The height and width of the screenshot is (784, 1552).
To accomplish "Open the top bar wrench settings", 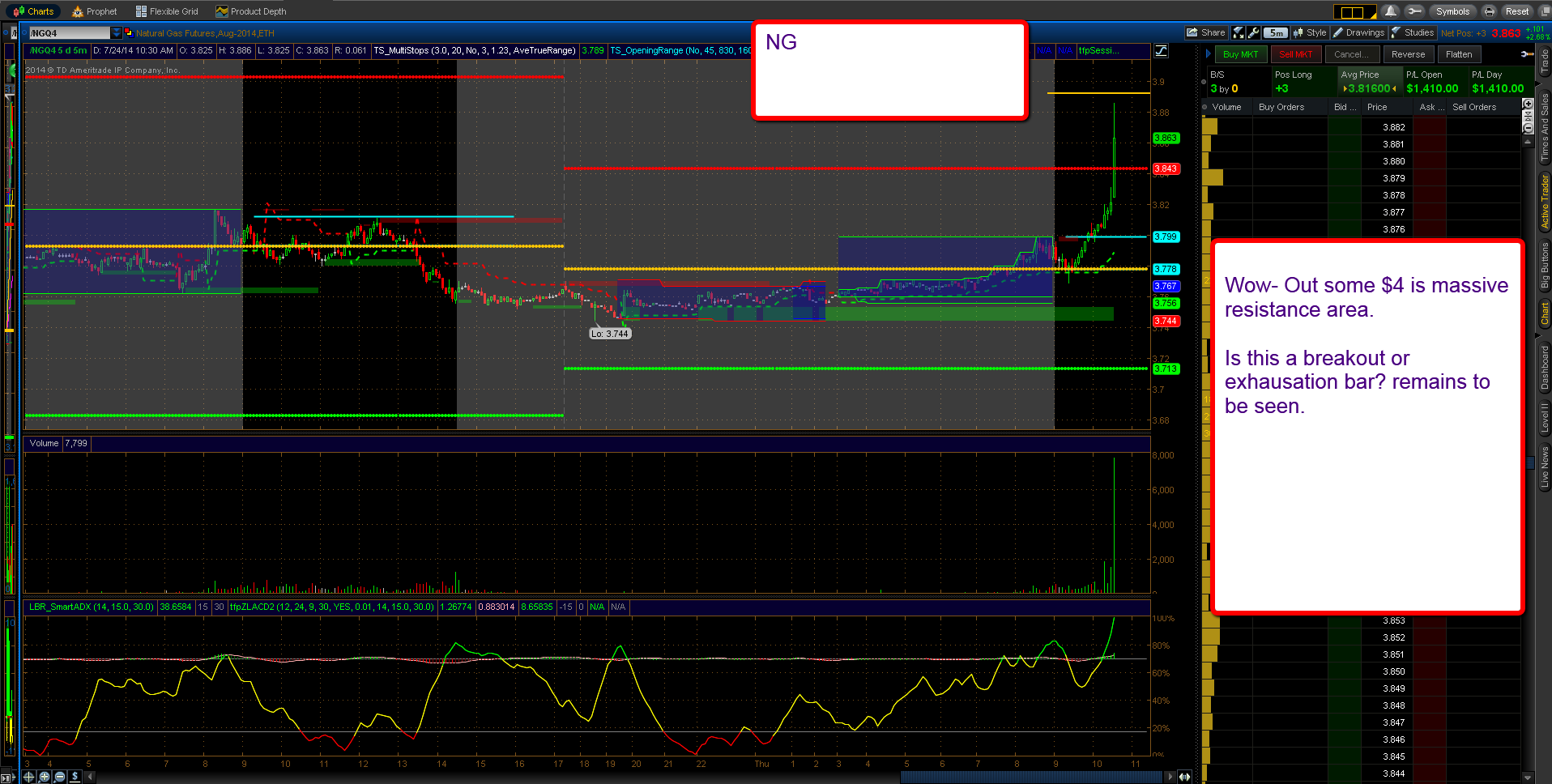I will [x=1415, y=11].
